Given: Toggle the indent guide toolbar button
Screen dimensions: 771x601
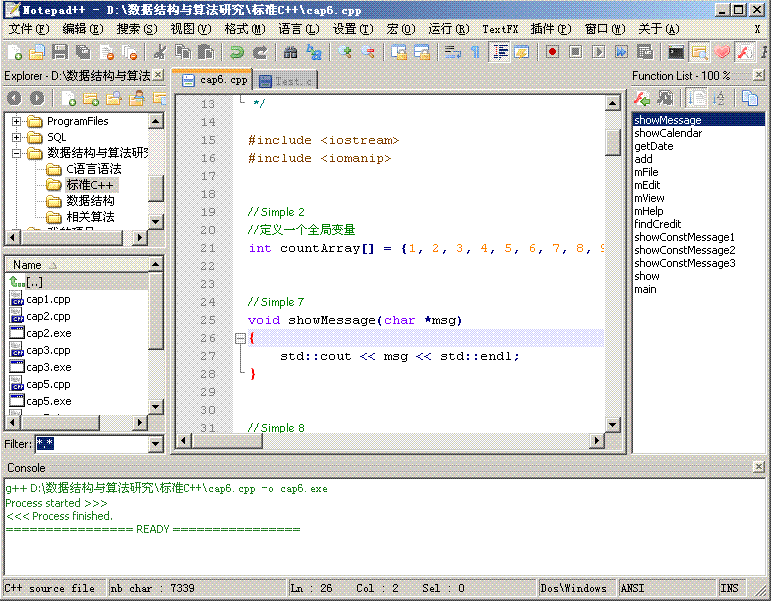Looking at the screenshot, I should (x=500, y=52).
